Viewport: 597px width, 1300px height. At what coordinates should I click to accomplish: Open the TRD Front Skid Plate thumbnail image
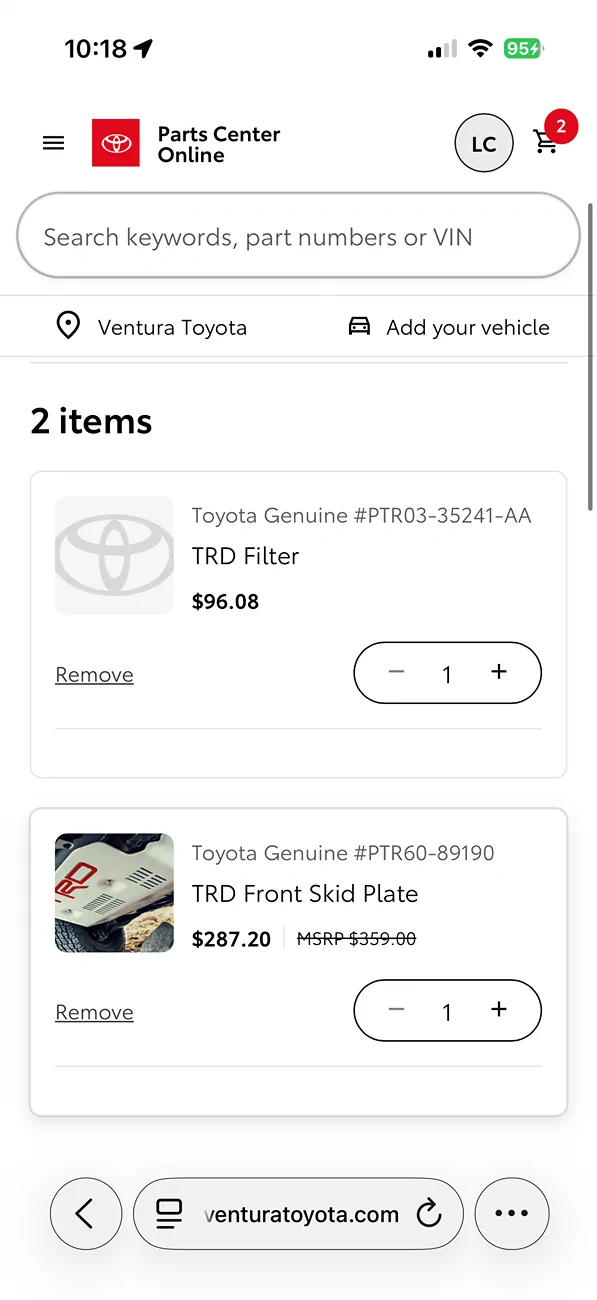tap(114, 892)
